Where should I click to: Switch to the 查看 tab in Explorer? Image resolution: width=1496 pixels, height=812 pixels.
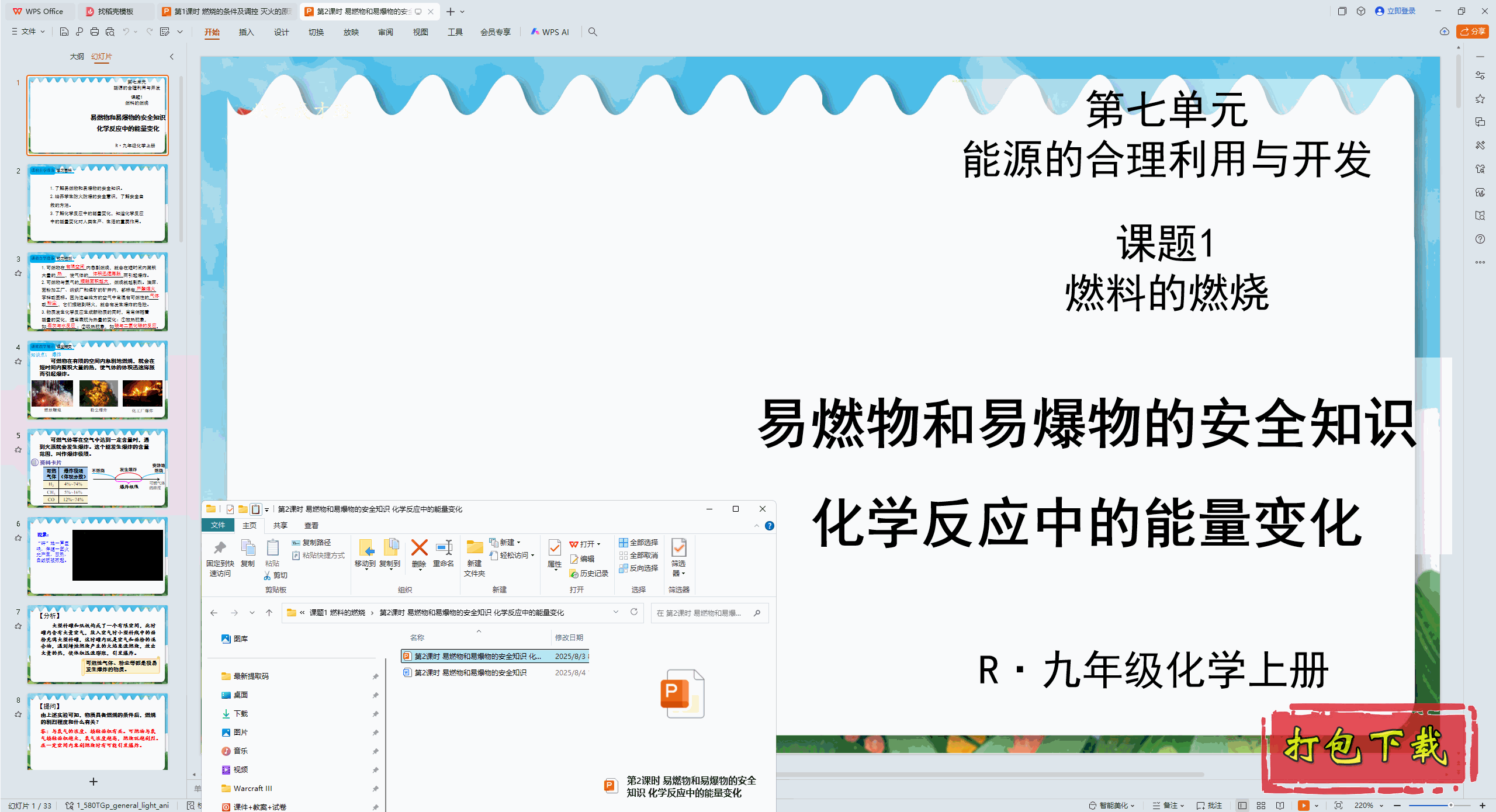pos(311,525)
